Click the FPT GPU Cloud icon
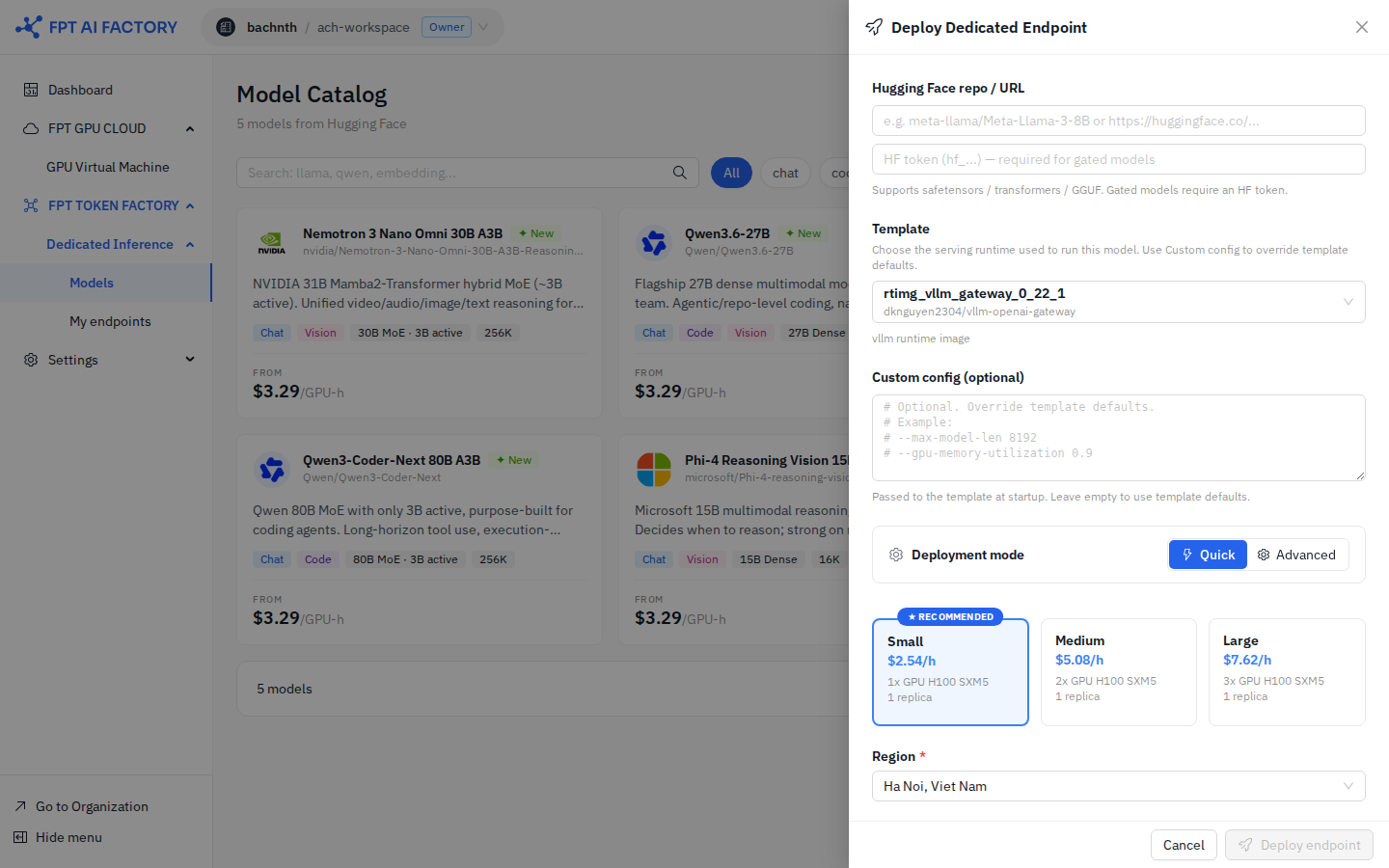 coord(31,128)
